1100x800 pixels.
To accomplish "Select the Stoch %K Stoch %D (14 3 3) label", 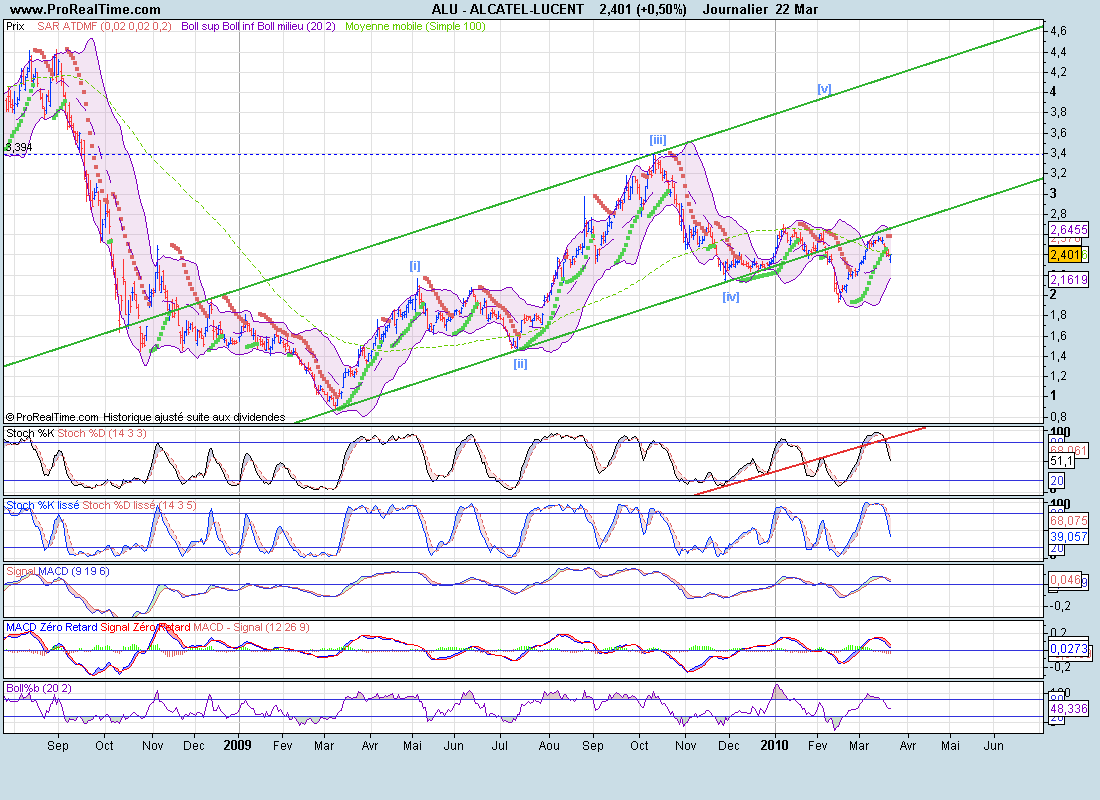I will click(76, 433).
